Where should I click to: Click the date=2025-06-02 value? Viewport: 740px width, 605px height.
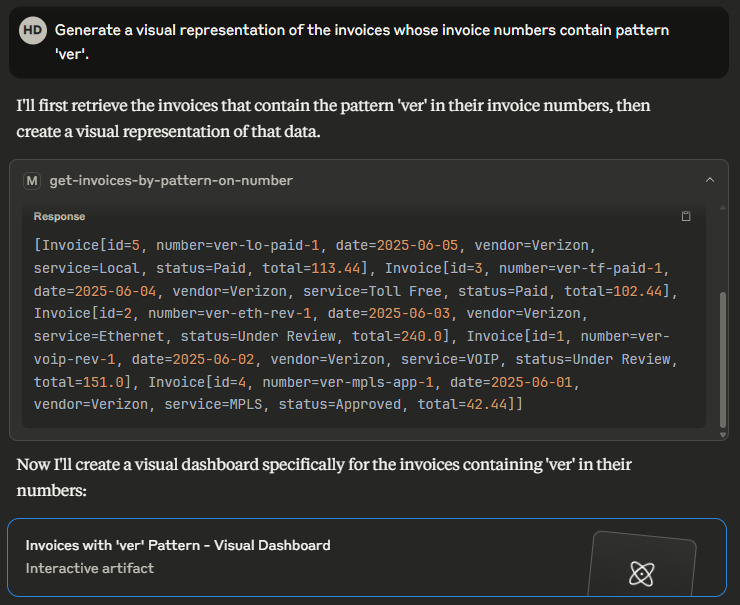[x=193, y=359]
